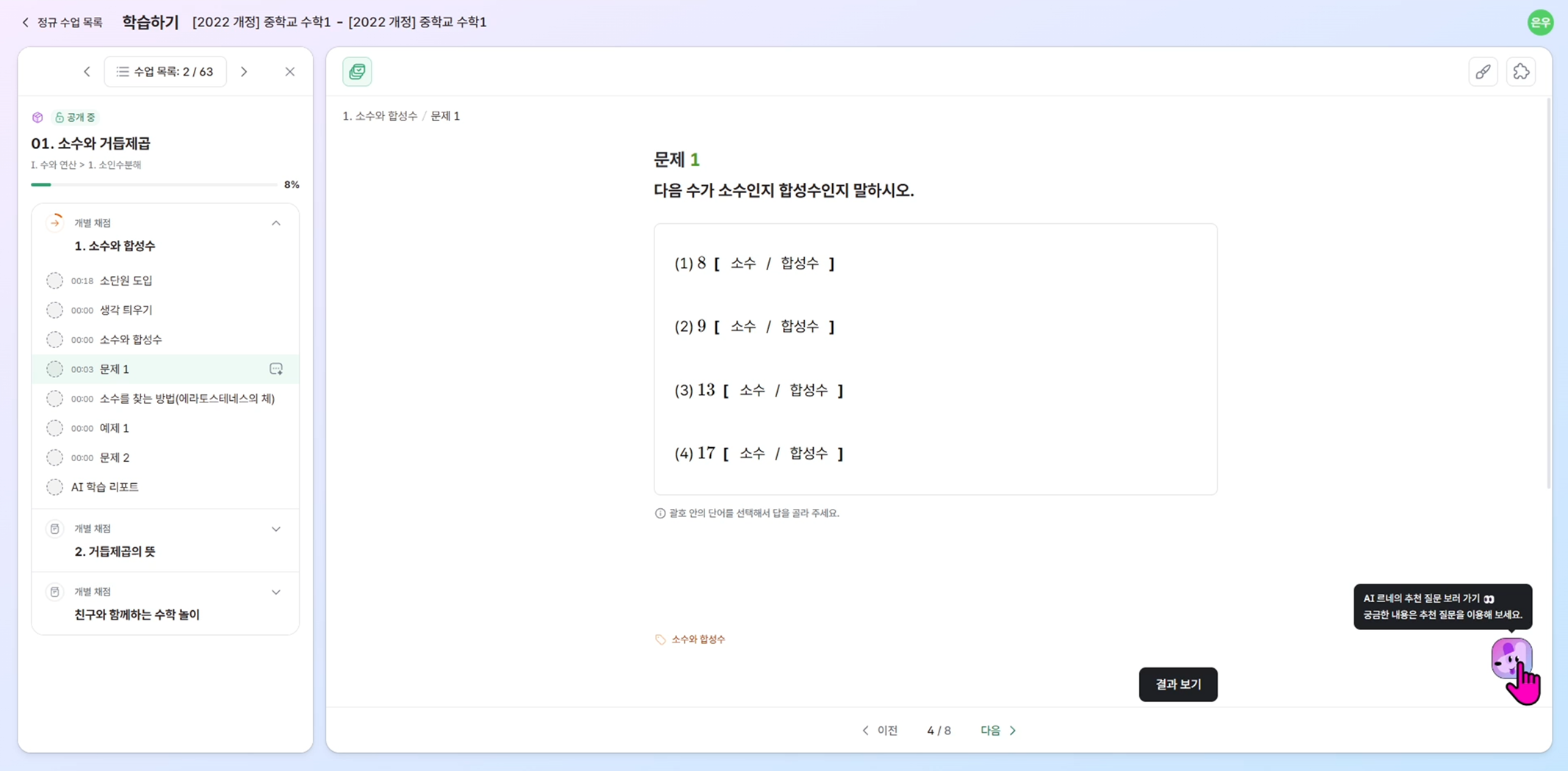
Task: Toggle completion circle for 문제 1
Action: [x=55, y=369]
